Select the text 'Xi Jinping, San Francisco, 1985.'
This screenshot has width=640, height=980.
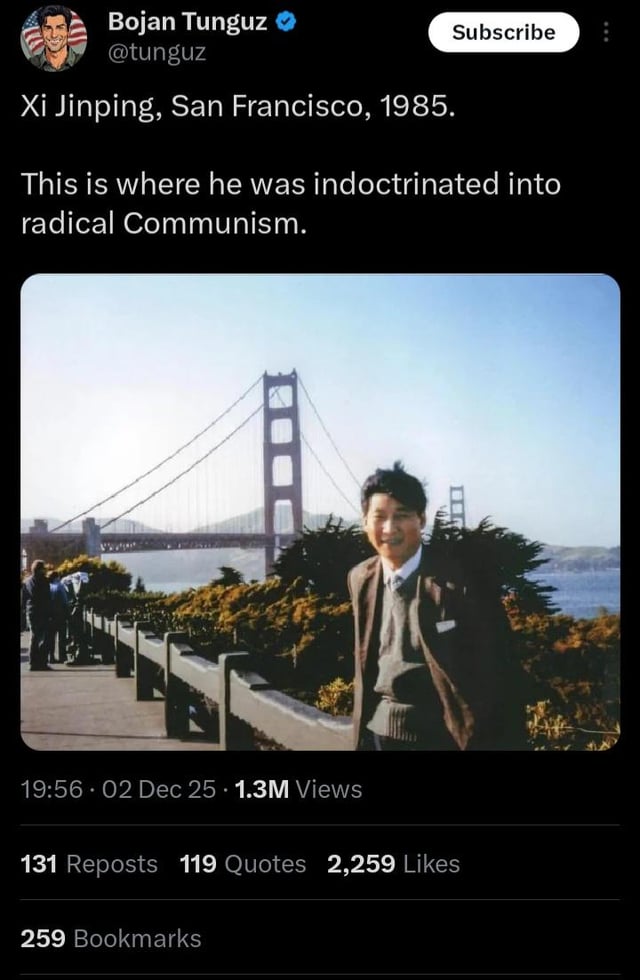pos(238,108)
